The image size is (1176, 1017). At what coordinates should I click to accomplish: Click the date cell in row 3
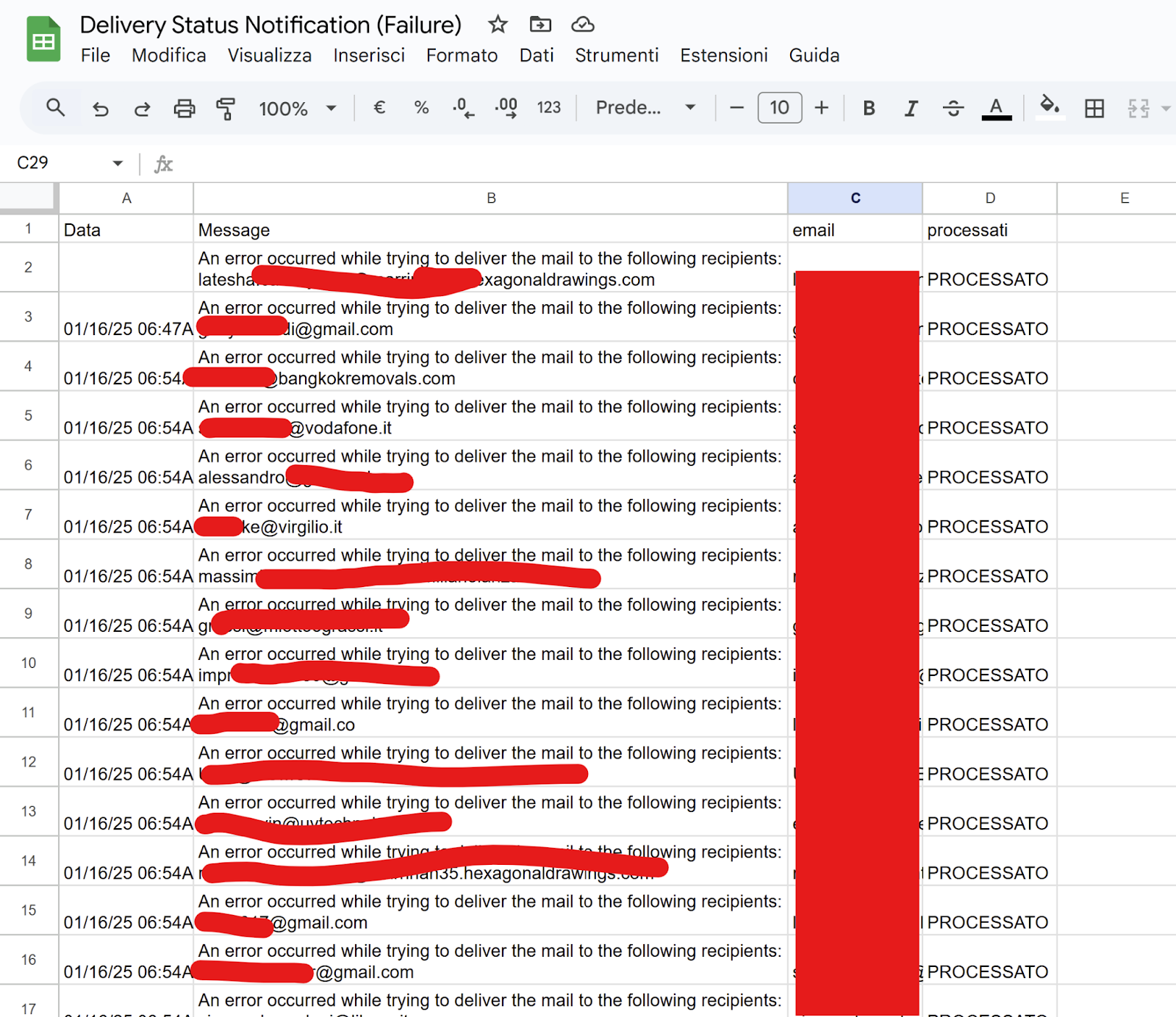point(126,317)
